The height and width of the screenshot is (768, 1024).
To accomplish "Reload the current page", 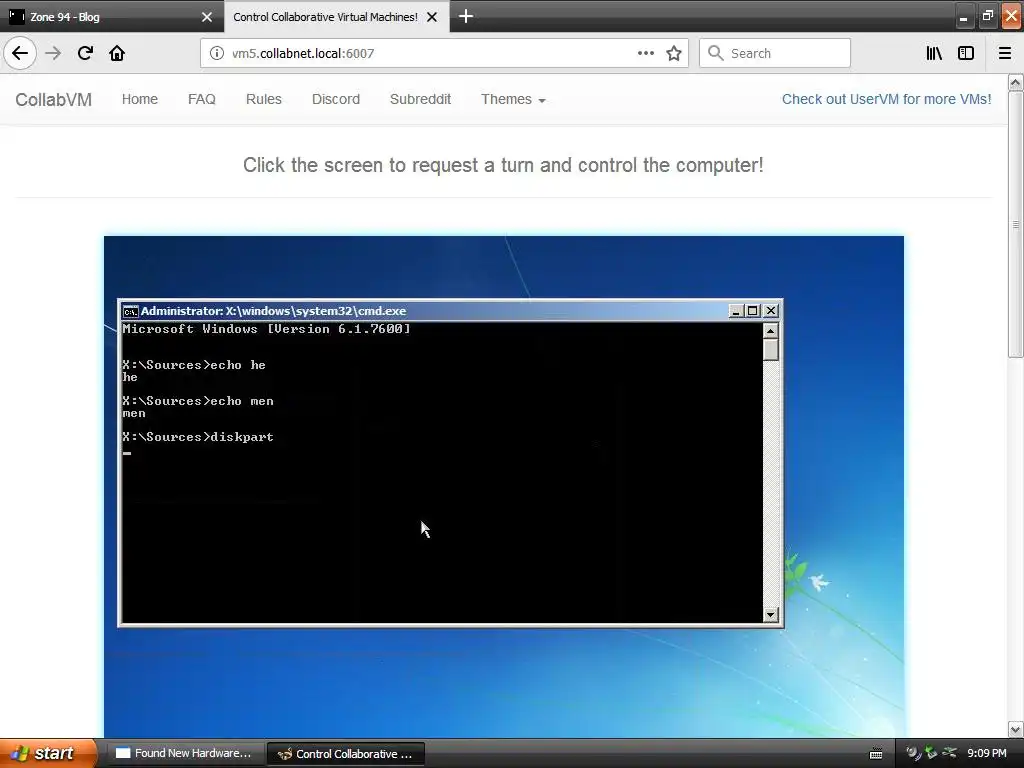I will pyautogui.click(x=85, y=53).
